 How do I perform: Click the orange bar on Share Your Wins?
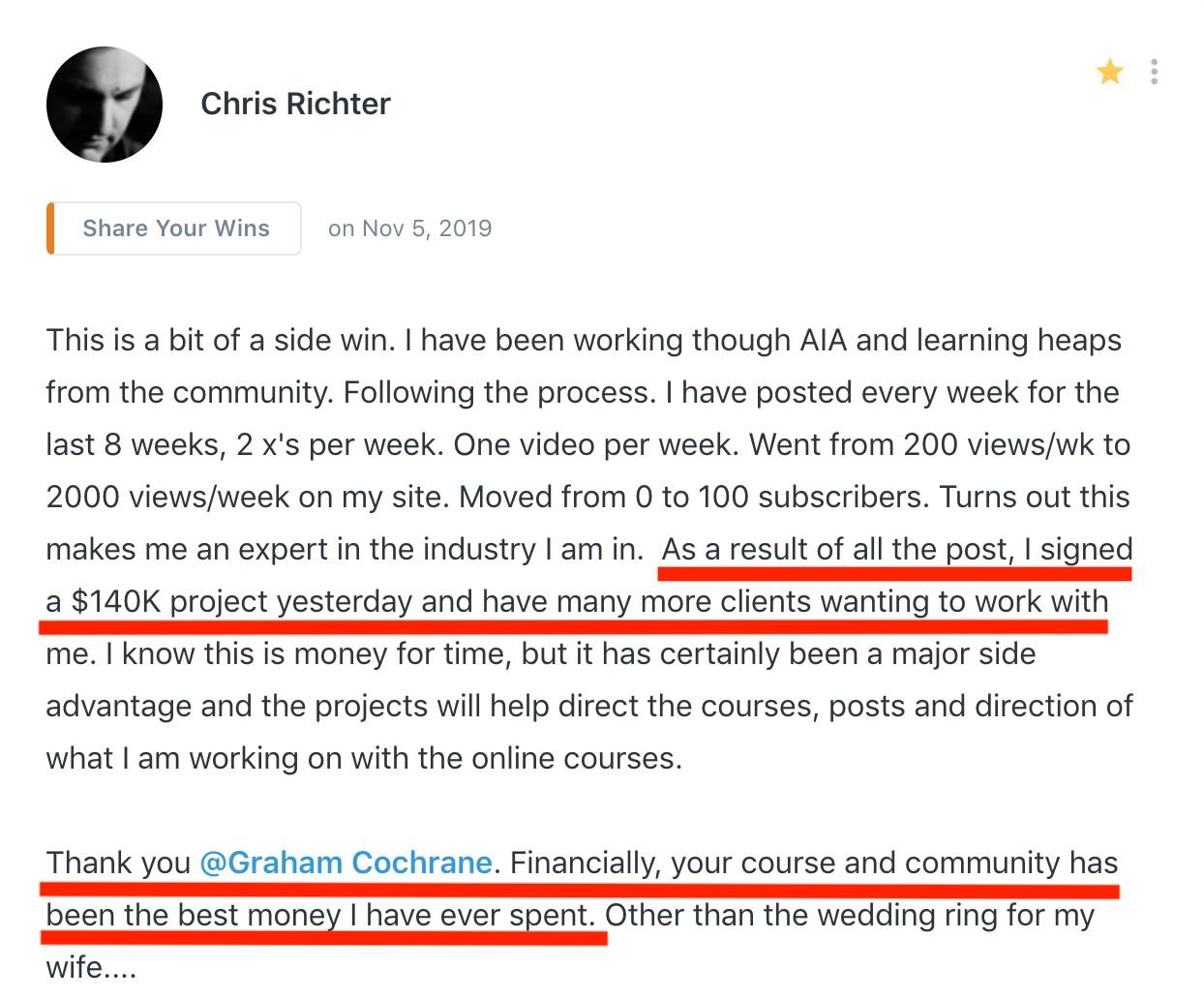coord(50,228)
